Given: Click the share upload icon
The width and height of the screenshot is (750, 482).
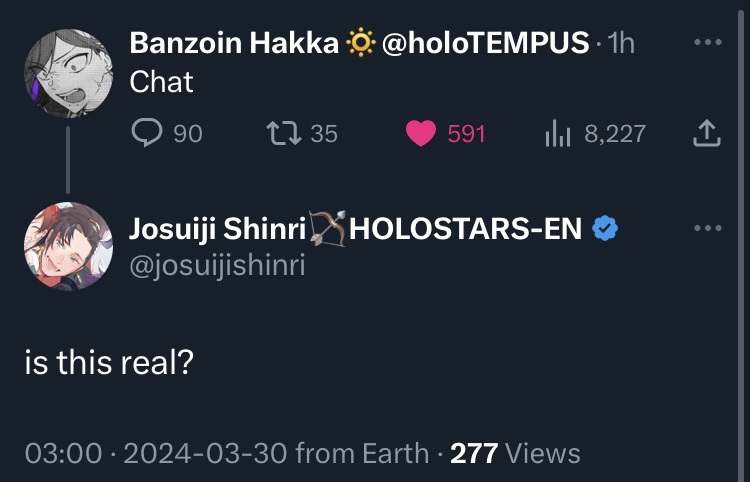Looking at the screenshot, I should pyautogui.click(x=707, y=133).
